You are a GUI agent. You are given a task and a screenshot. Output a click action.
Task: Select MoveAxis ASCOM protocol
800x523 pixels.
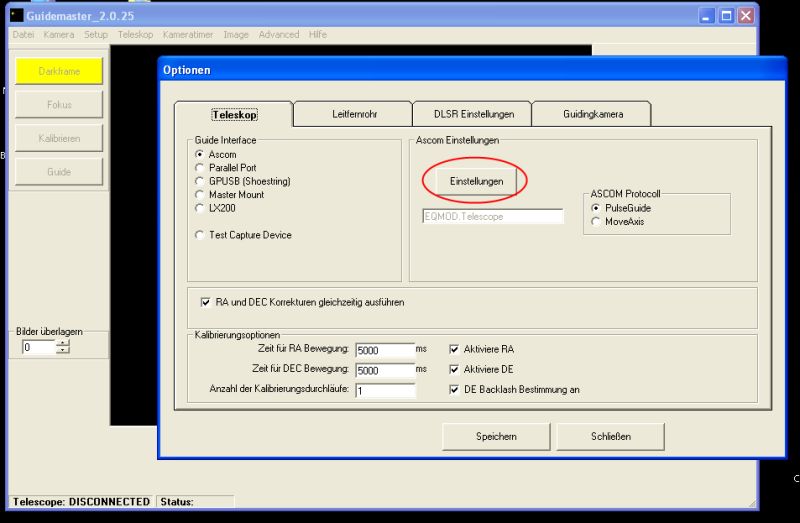(x=597, y=221)
